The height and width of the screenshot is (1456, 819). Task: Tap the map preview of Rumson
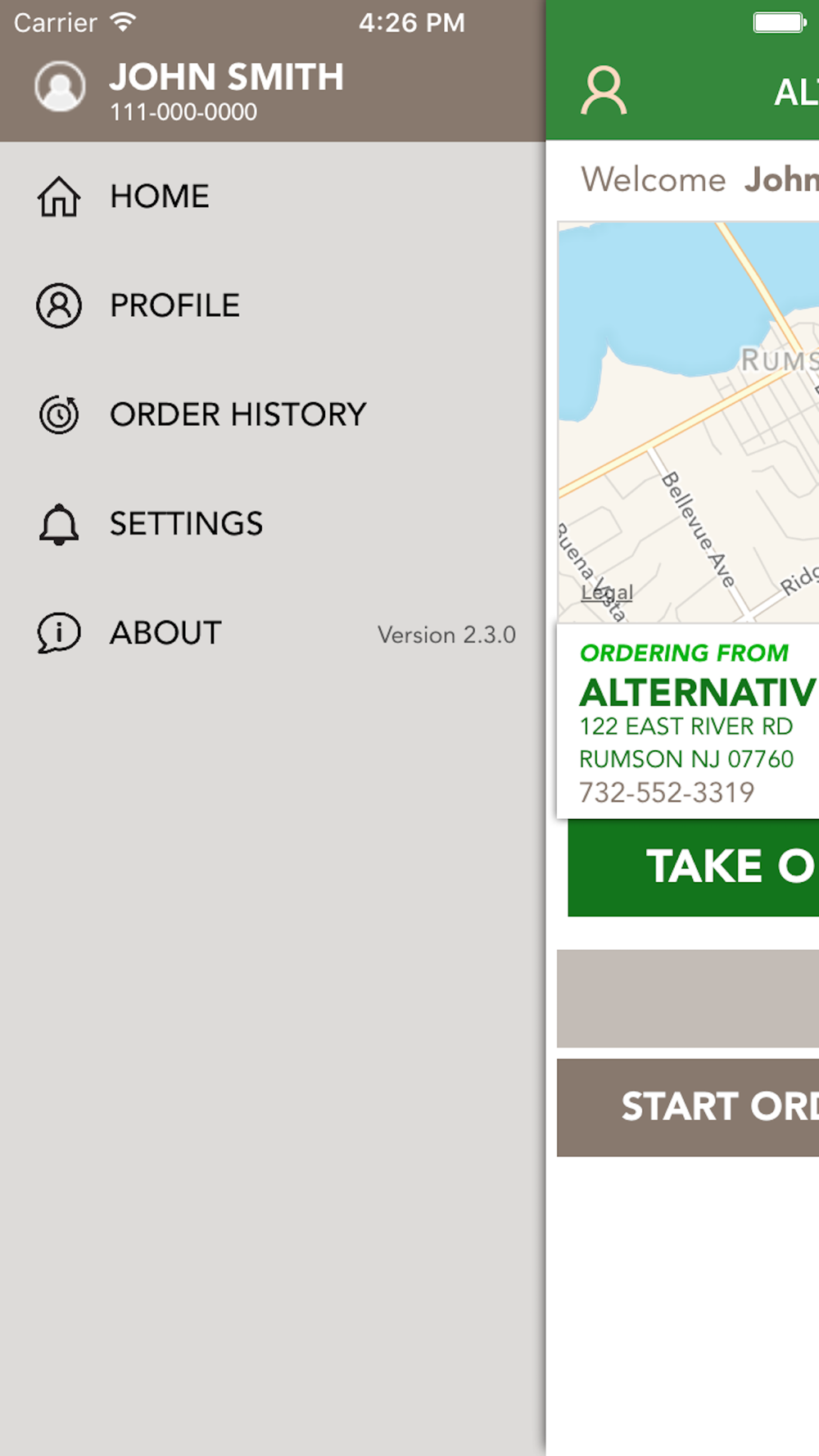point(689,422)
